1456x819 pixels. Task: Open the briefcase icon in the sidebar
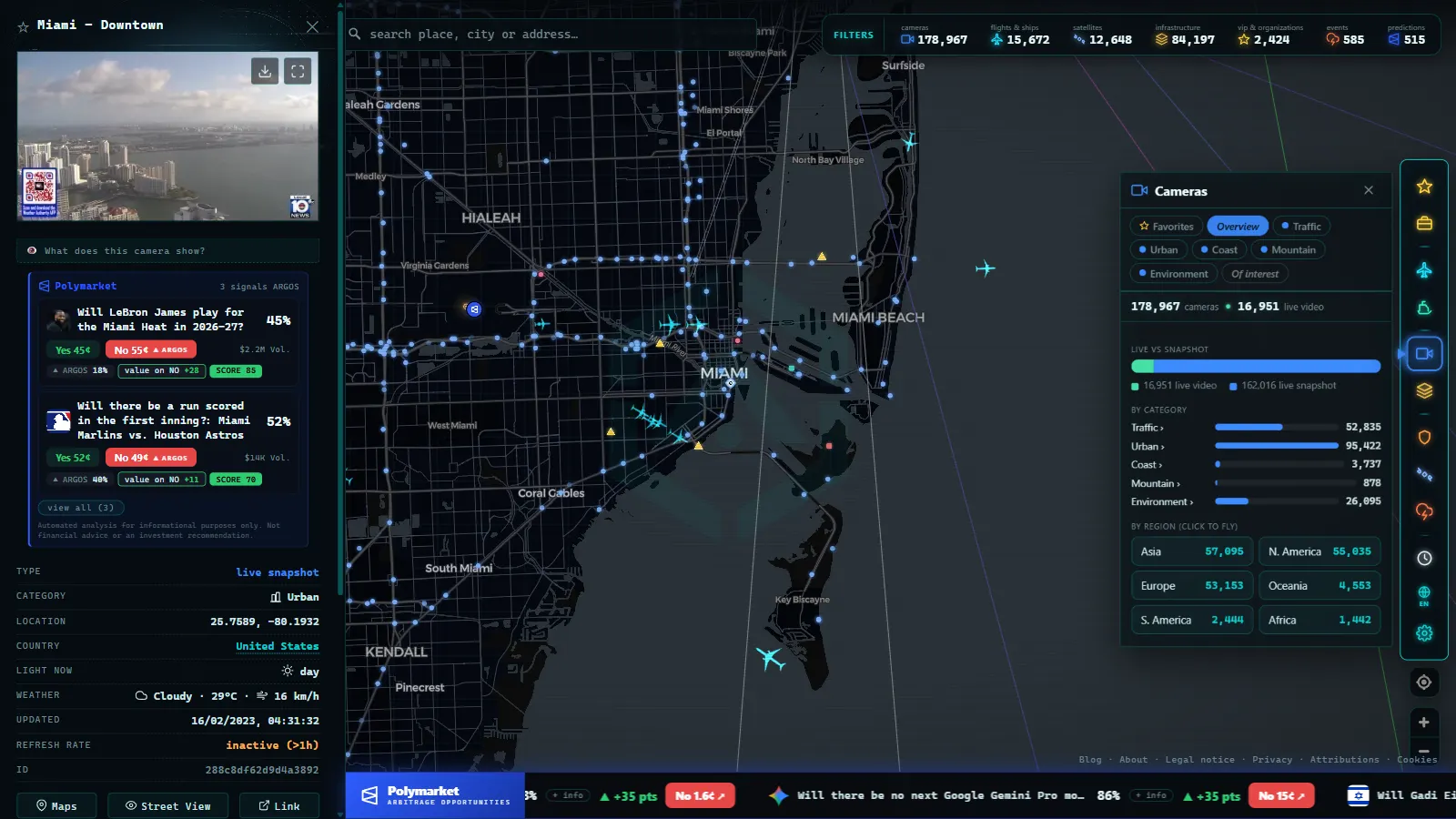[x=1424, y=224]
